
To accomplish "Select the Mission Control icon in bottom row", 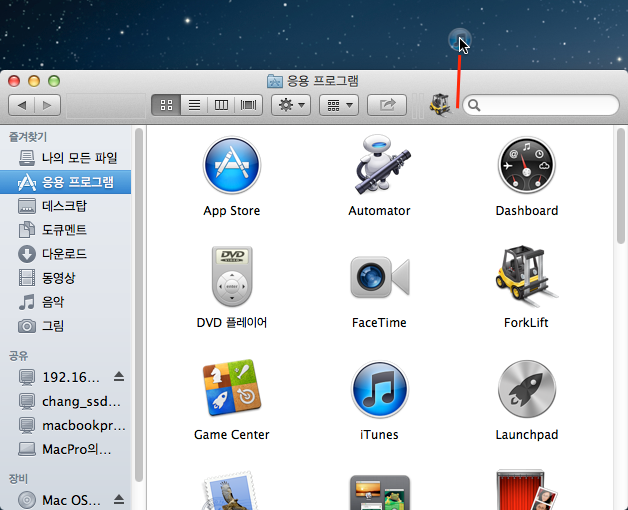I will click(379, 492).
